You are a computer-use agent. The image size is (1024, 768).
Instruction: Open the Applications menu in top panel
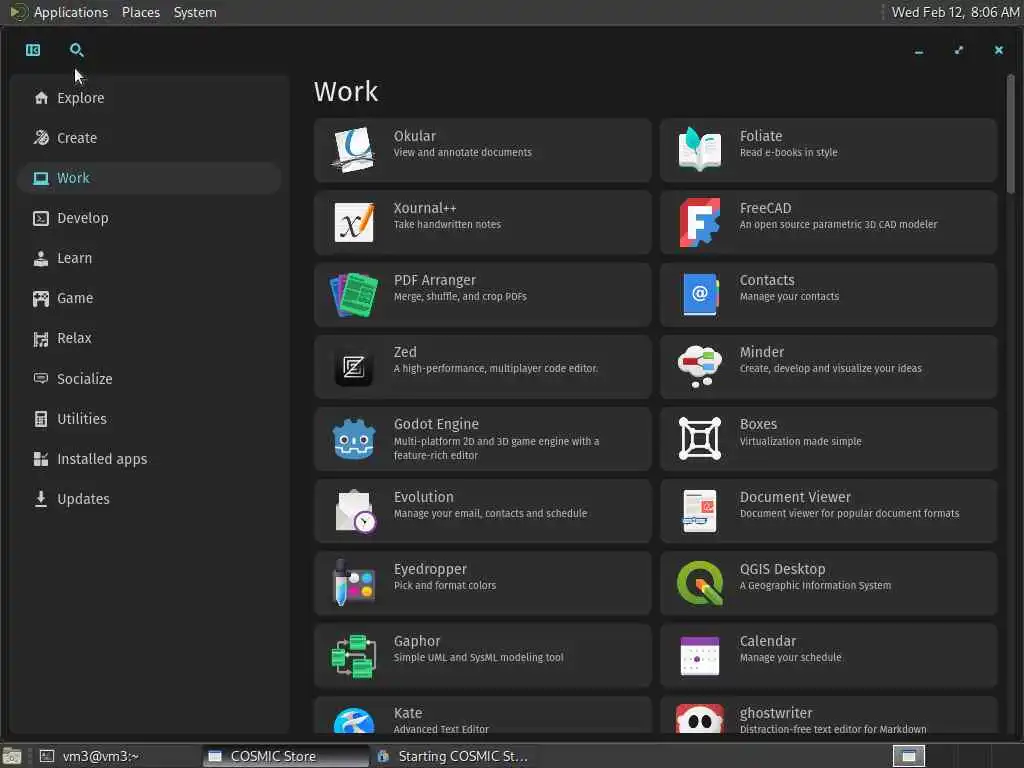pos(71,12)
